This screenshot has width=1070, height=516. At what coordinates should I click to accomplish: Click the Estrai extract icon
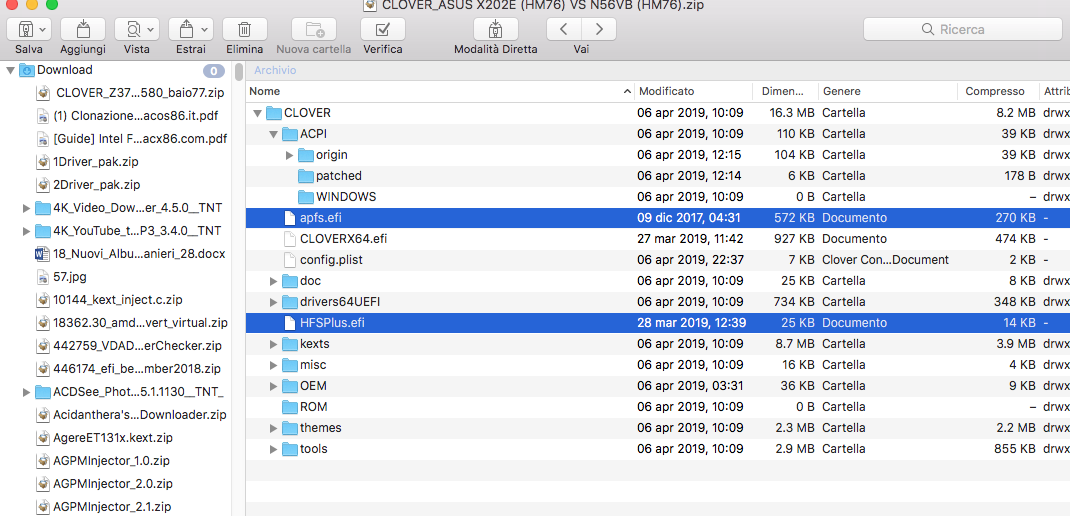click(186, 29)
